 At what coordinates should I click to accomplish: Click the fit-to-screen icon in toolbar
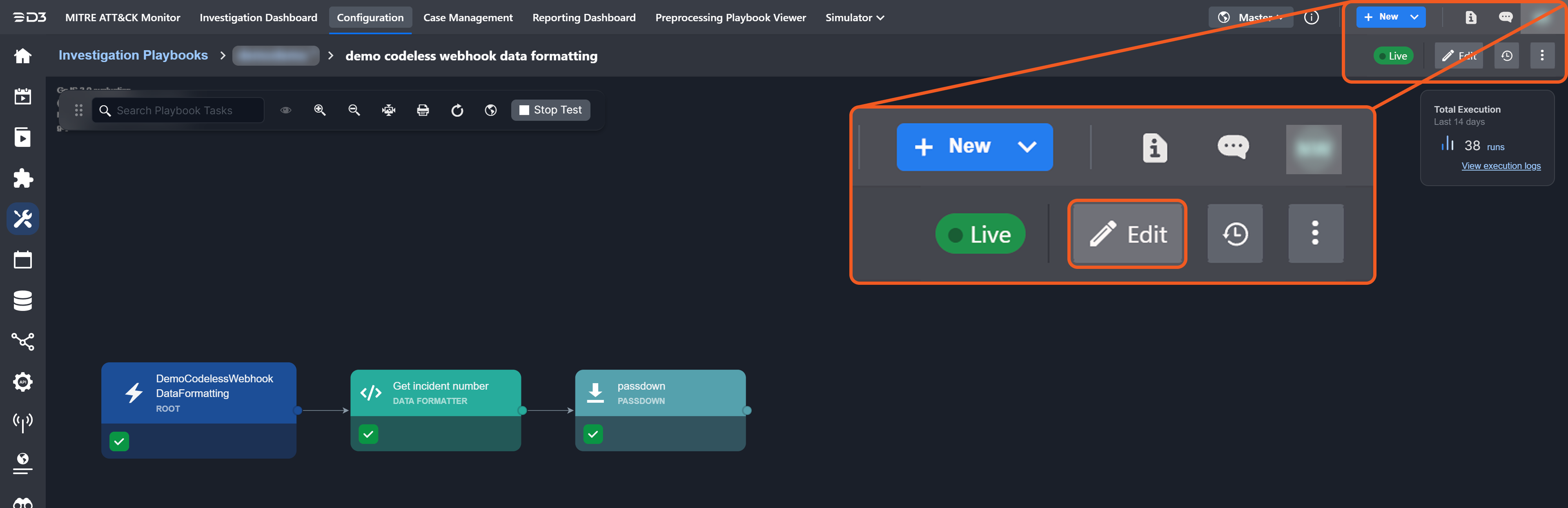[388, 110]
